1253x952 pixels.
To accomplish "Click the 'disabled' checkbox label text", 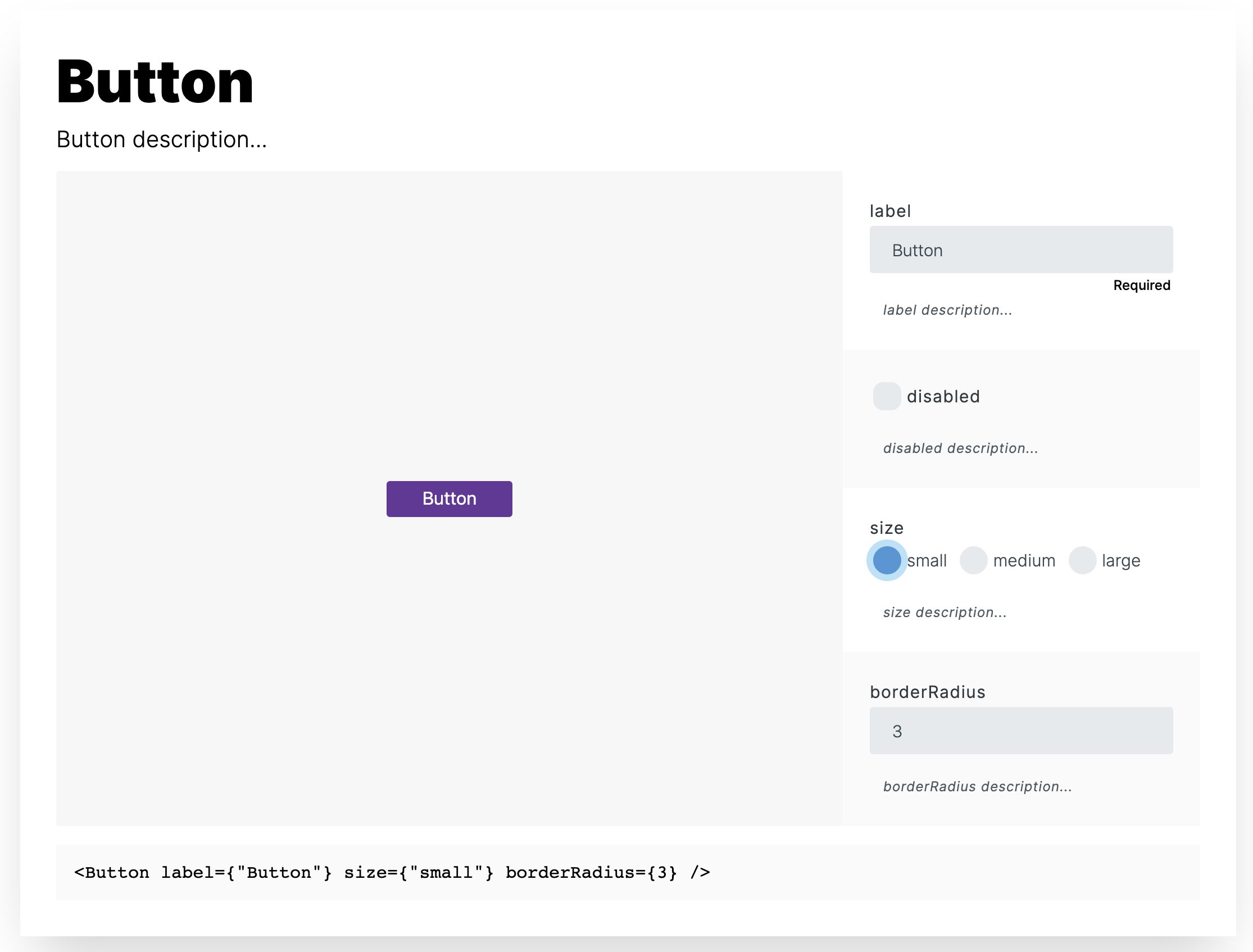I will [943, 397].
